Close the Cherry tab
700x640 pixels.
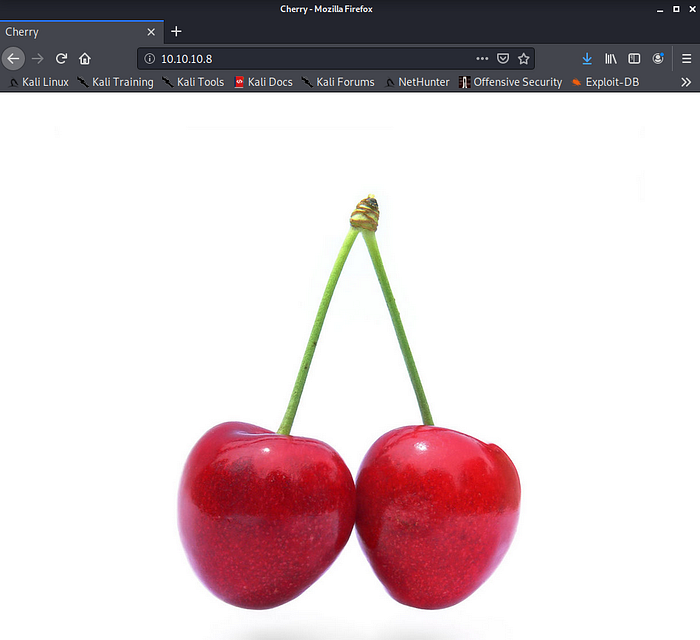151,32
